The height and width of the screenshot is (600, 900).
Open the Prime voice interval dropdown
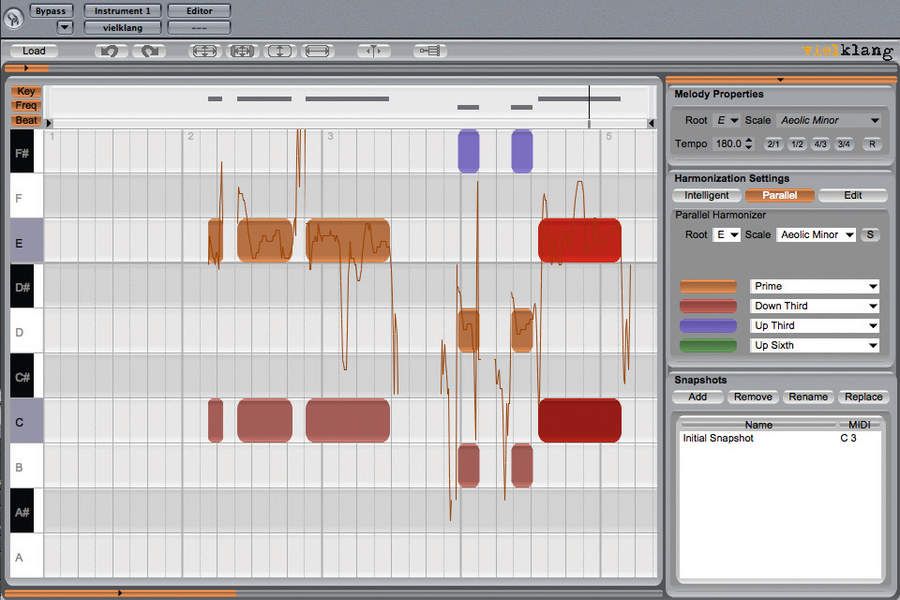(x=814, y=286)
